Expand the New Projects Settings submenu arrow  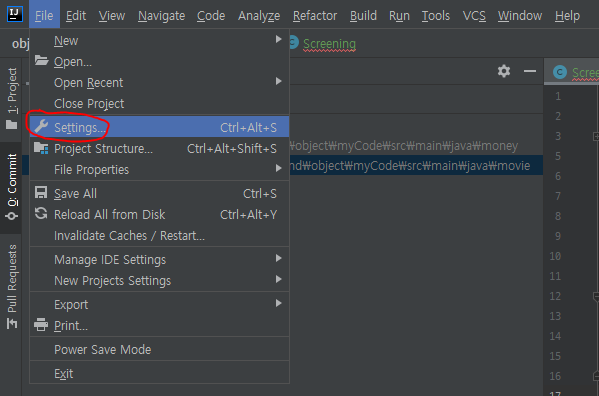(x=278, y=280)
